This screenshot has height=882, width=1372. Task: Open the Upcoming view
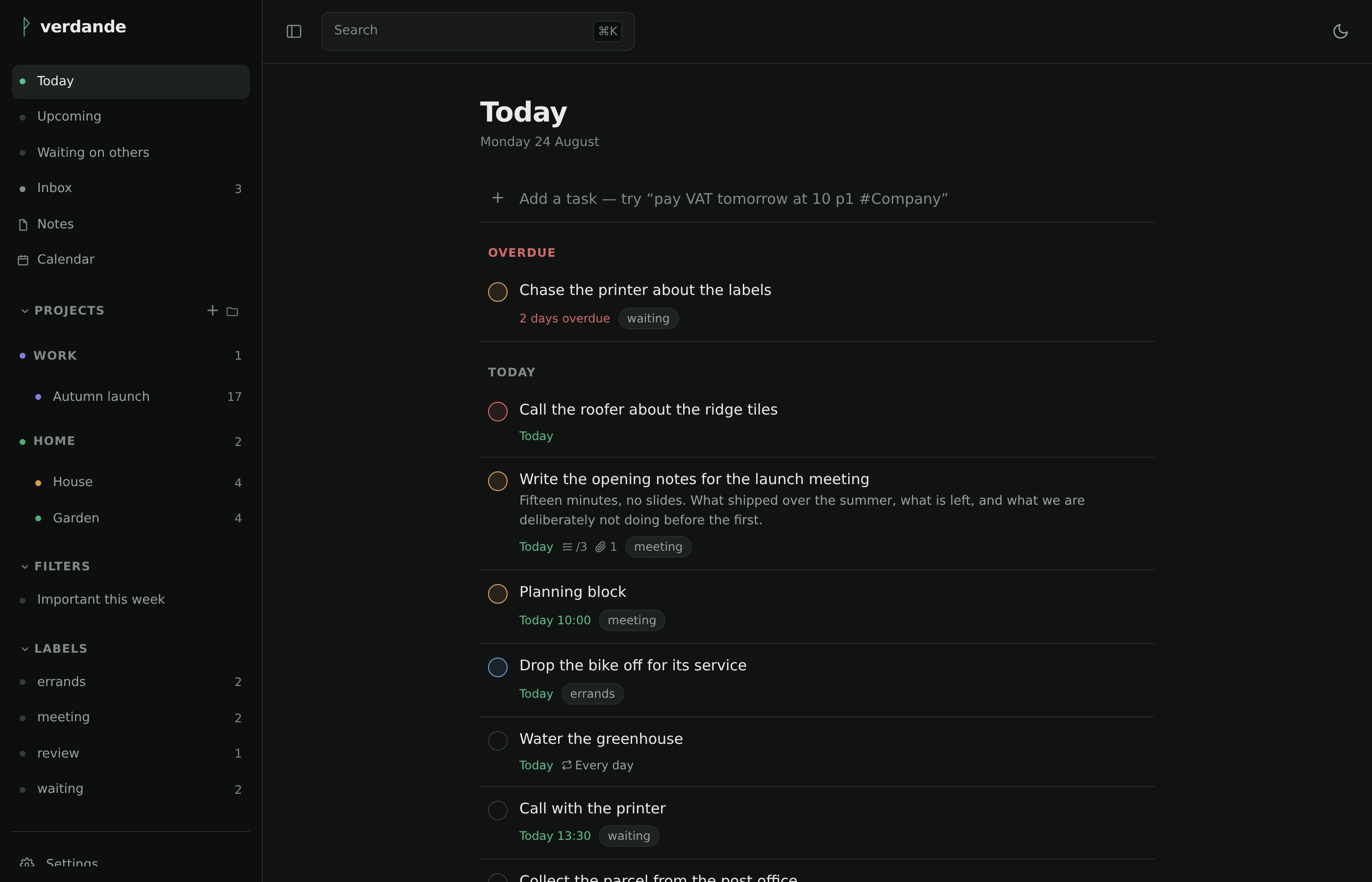[130, 117]
